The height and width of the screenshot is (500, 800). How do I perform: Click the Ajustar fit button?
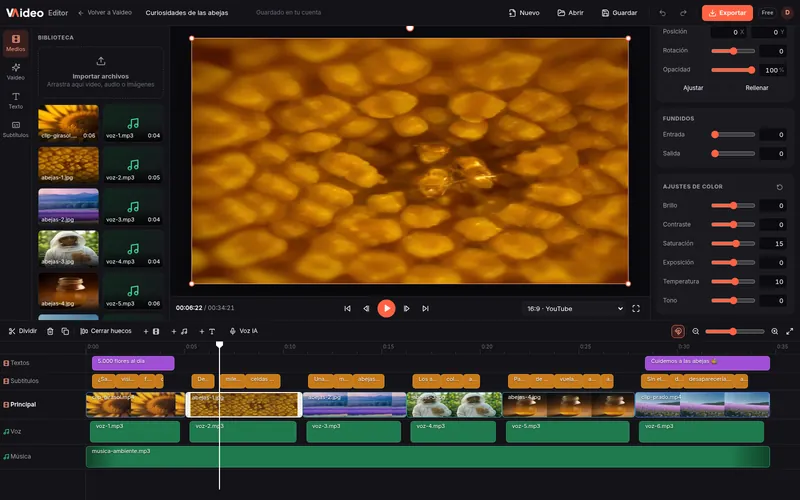[693, 88]
